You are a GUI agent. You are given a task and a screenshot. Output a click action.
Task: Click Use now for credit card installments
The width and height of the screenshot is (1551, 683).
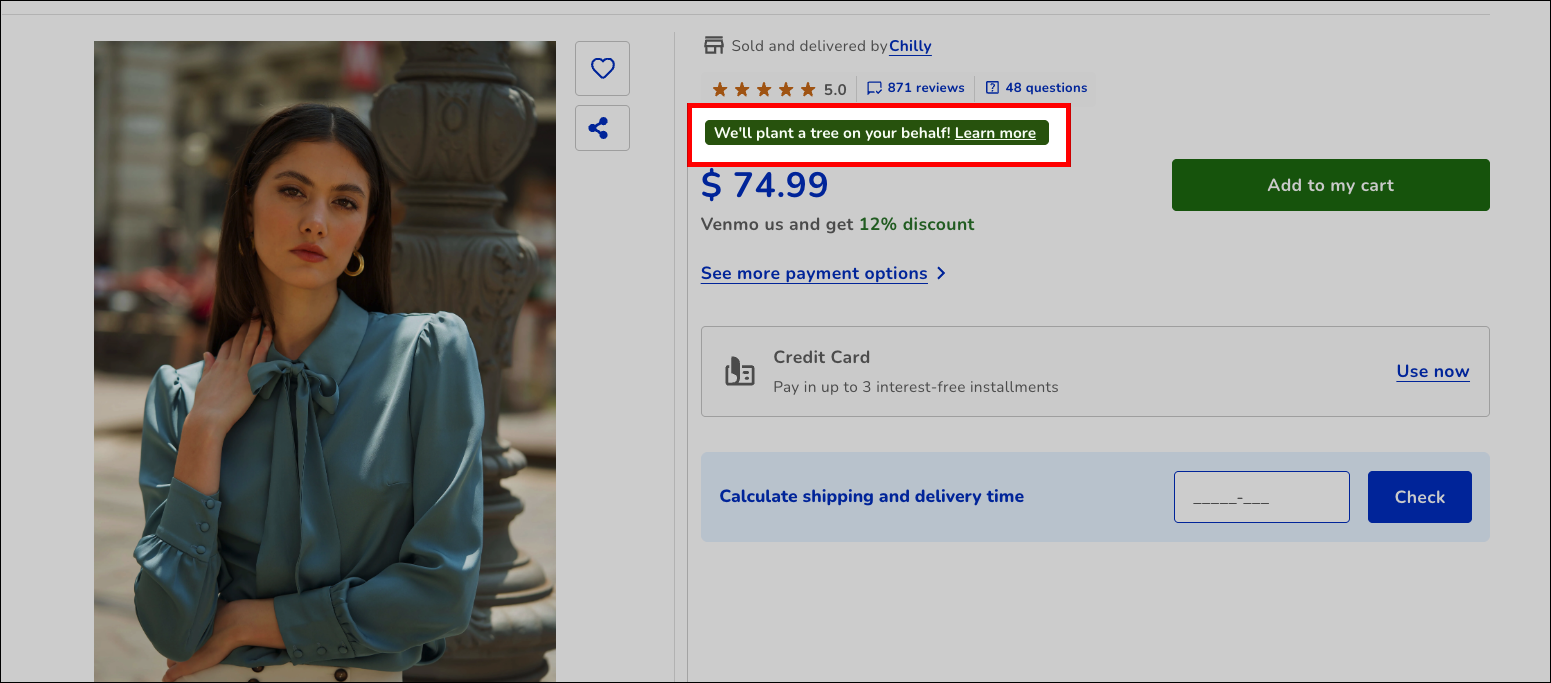point(1432,371)
